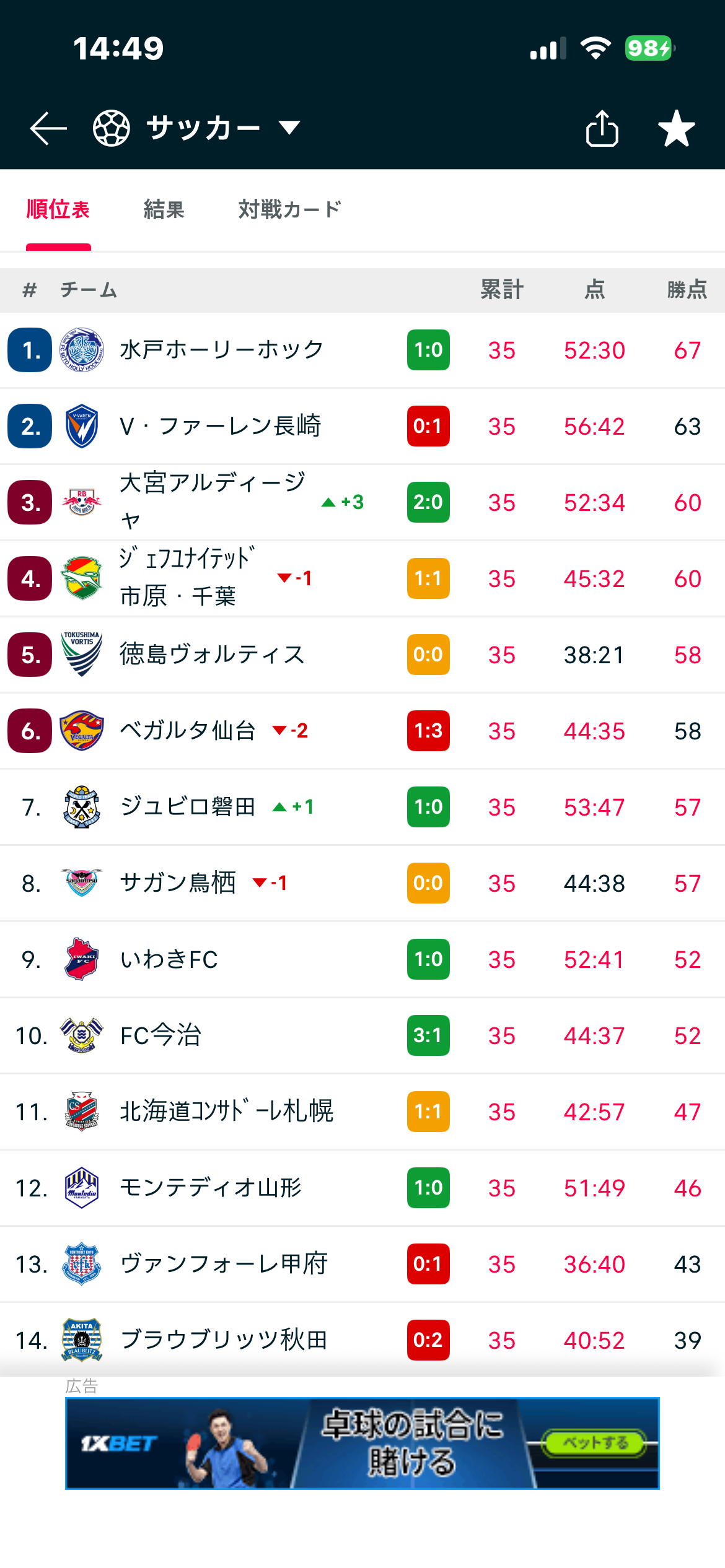Image resolution: width=725 pixels, height=1568 pixels.
Task: Select the 北海道コンサドーレ札幌 team name
Action: [227, 1112]
